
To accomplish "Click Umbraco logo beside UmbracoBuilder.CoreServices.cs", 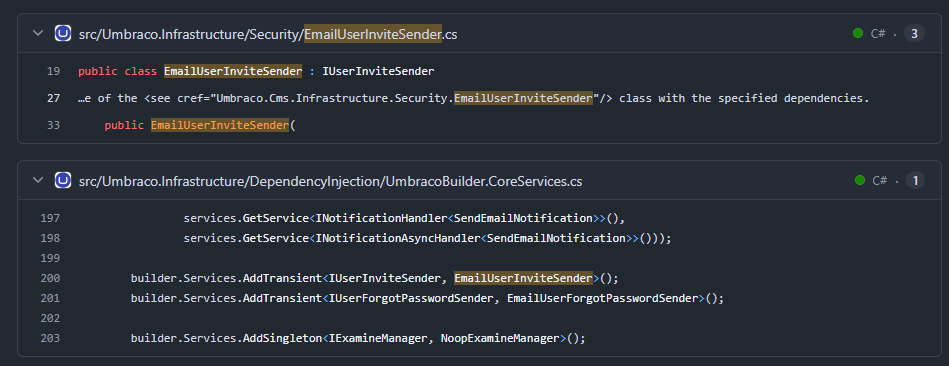I will click(x=63, y=180).
